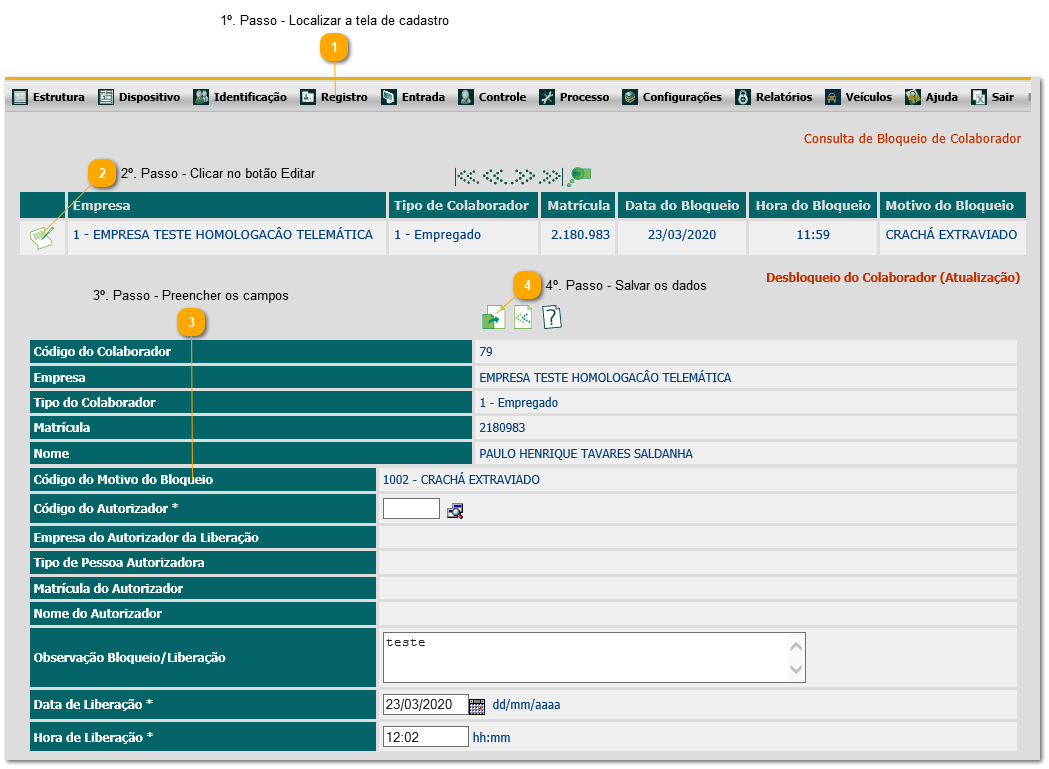
Task: Open the Registro menu
Action: (334, 97)
